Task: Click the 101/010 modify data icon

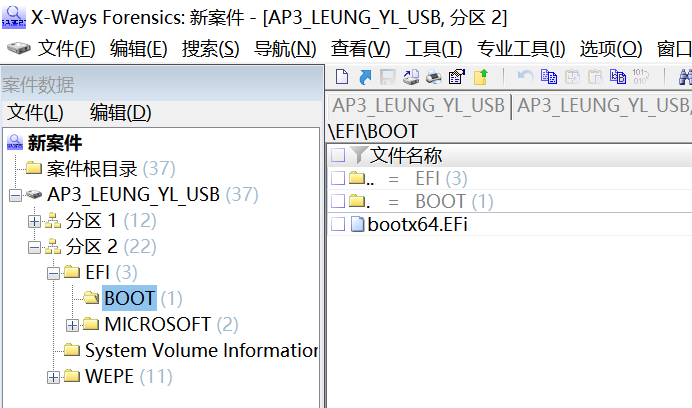Action: click(x=641, y=77)
